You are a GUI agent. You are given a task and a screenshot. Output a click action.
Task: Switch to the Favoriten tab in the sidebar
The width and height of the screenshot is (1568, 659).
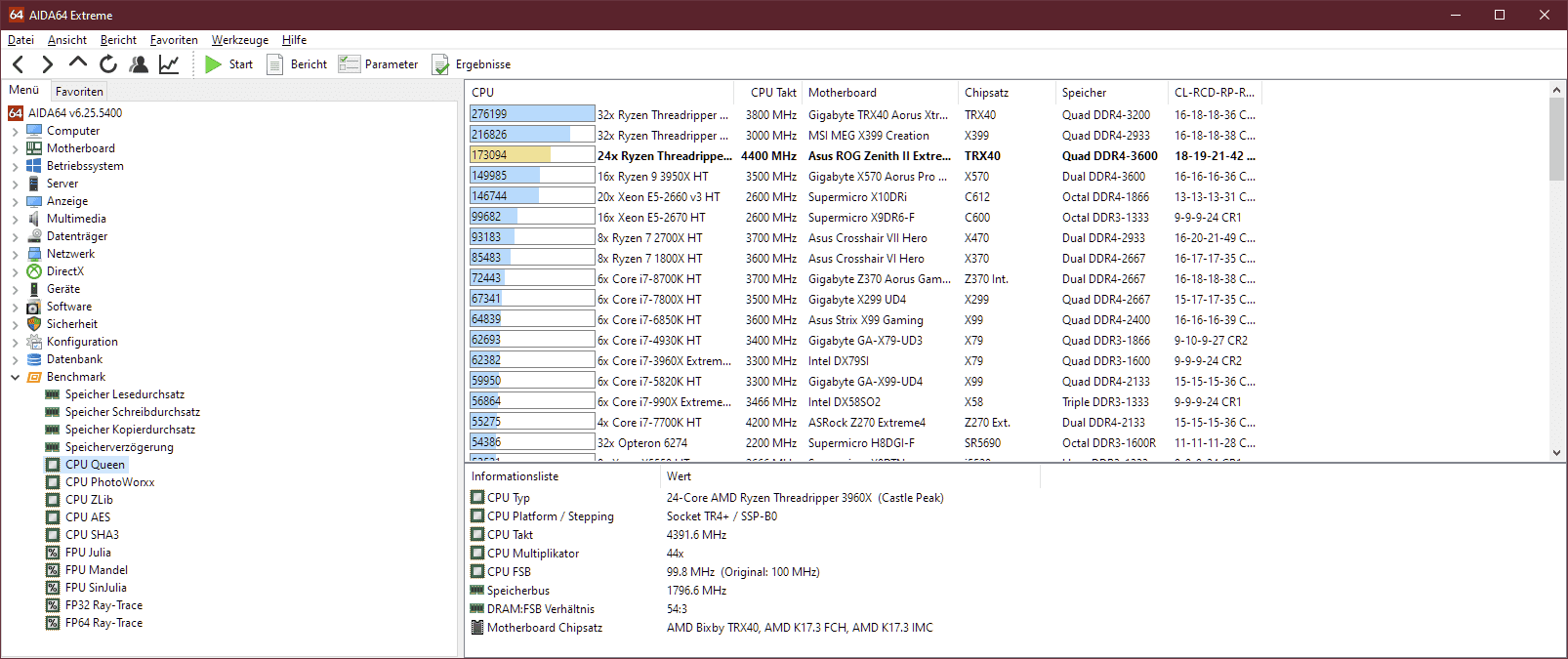click(79, 91)
